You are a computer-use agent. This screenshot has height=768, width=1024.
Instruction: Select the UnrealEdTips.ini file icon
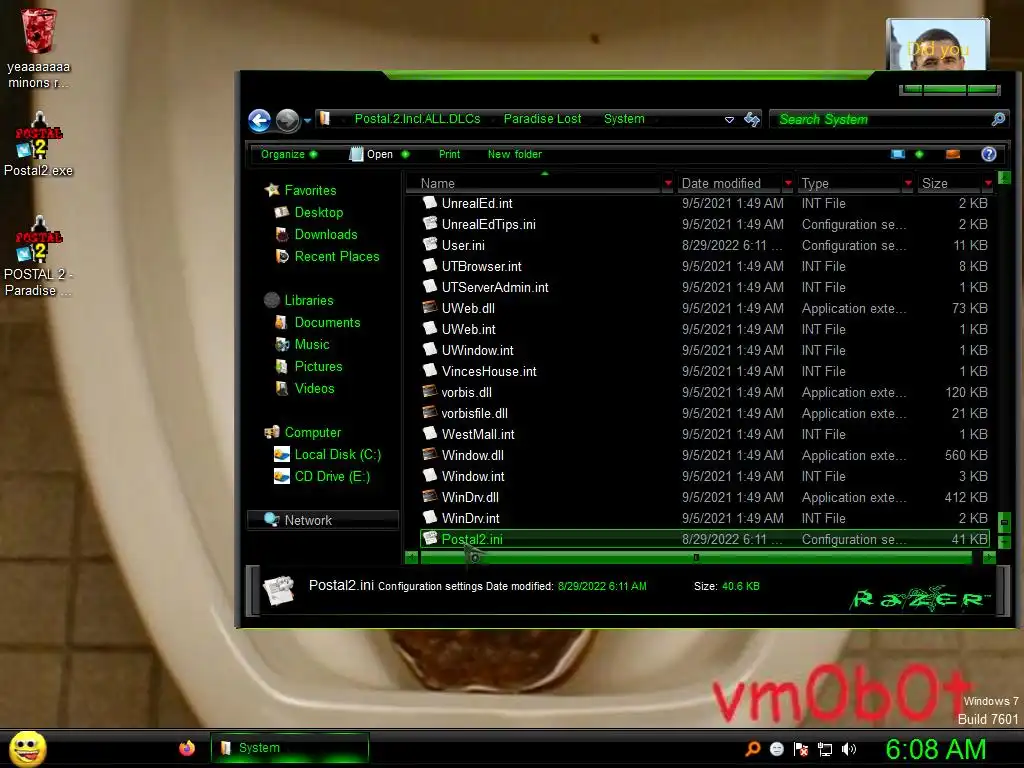tap(430, 224)
